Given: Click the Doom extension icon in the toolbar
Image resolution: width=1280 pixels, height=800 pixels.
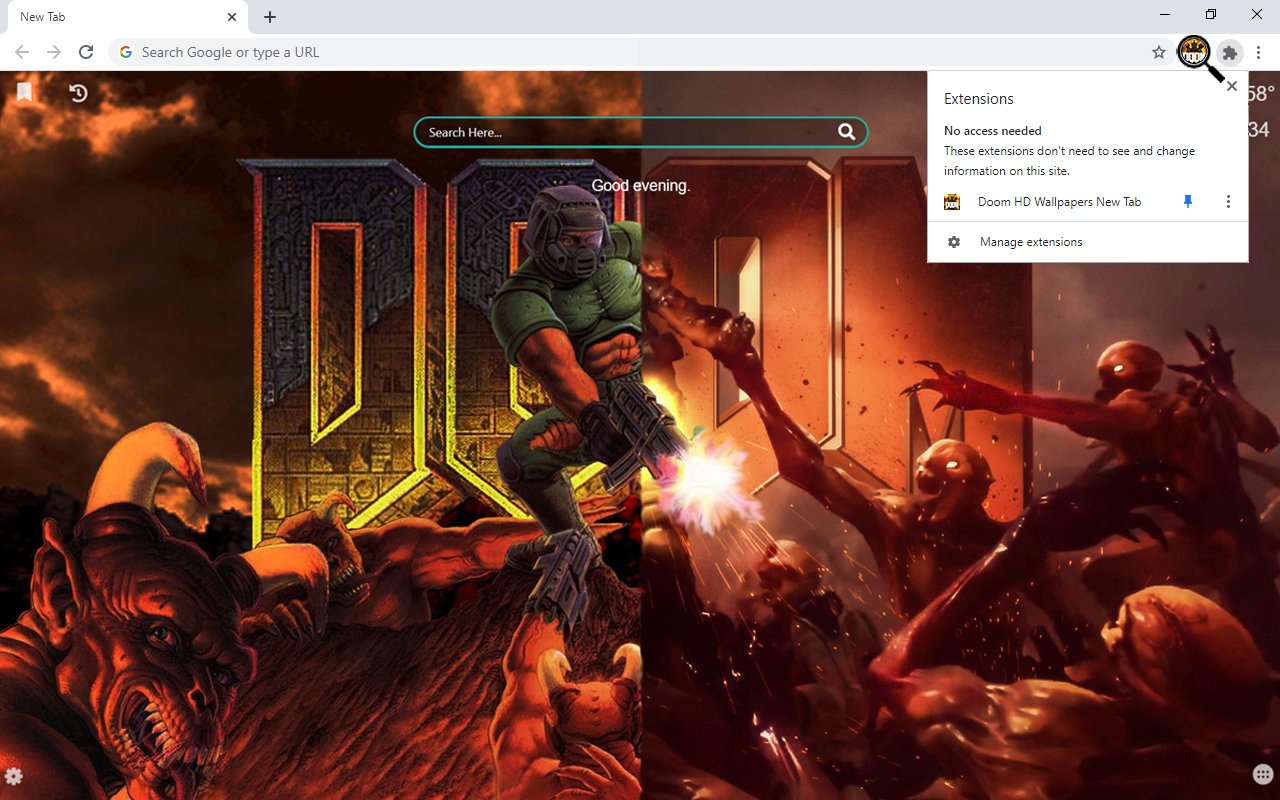Looking at the screenshot, I should pyautogui.click(x=1194, y=52).
